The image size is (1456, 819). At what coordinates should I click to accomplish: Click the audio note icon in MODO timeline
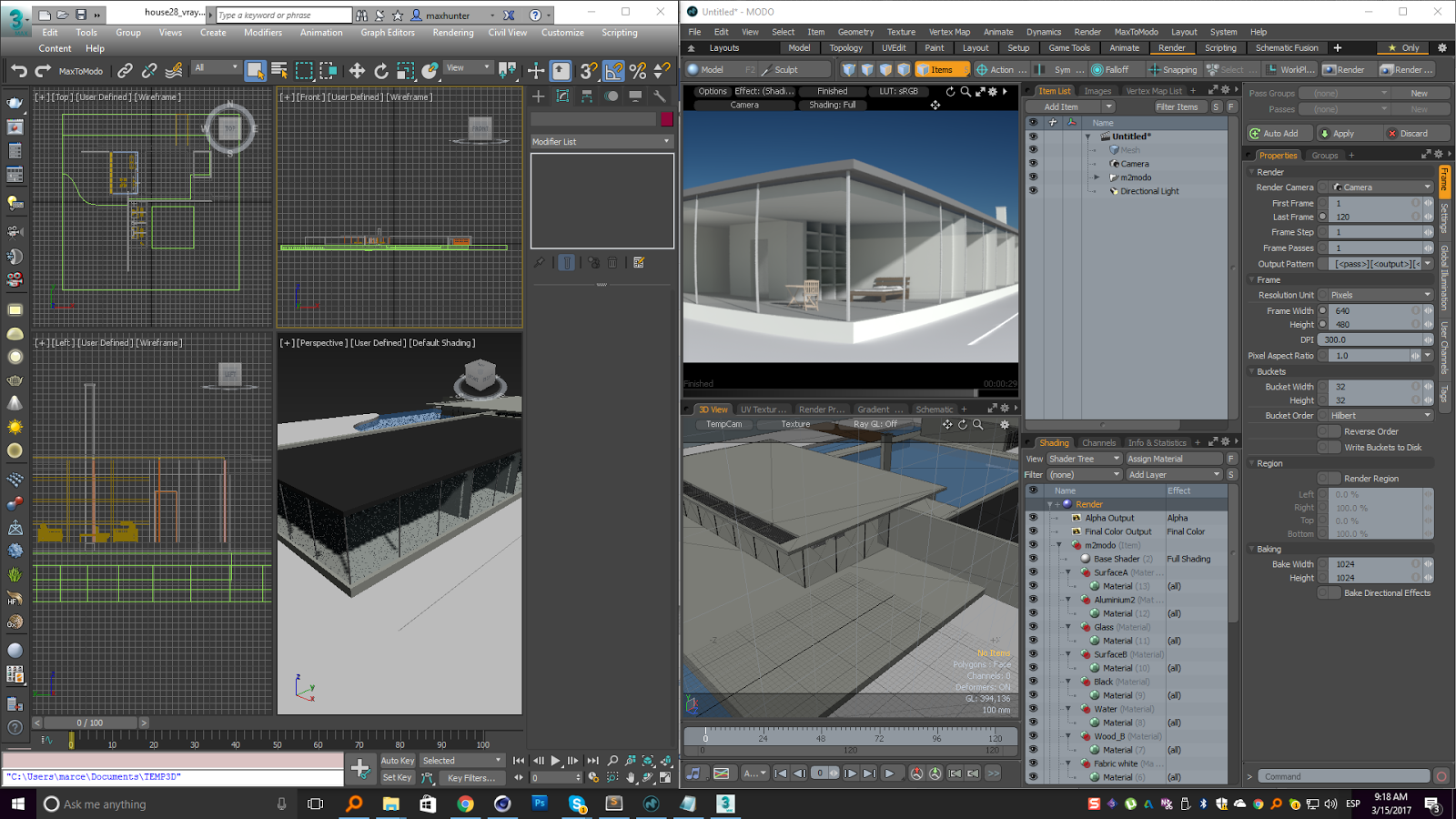(694, 773)
